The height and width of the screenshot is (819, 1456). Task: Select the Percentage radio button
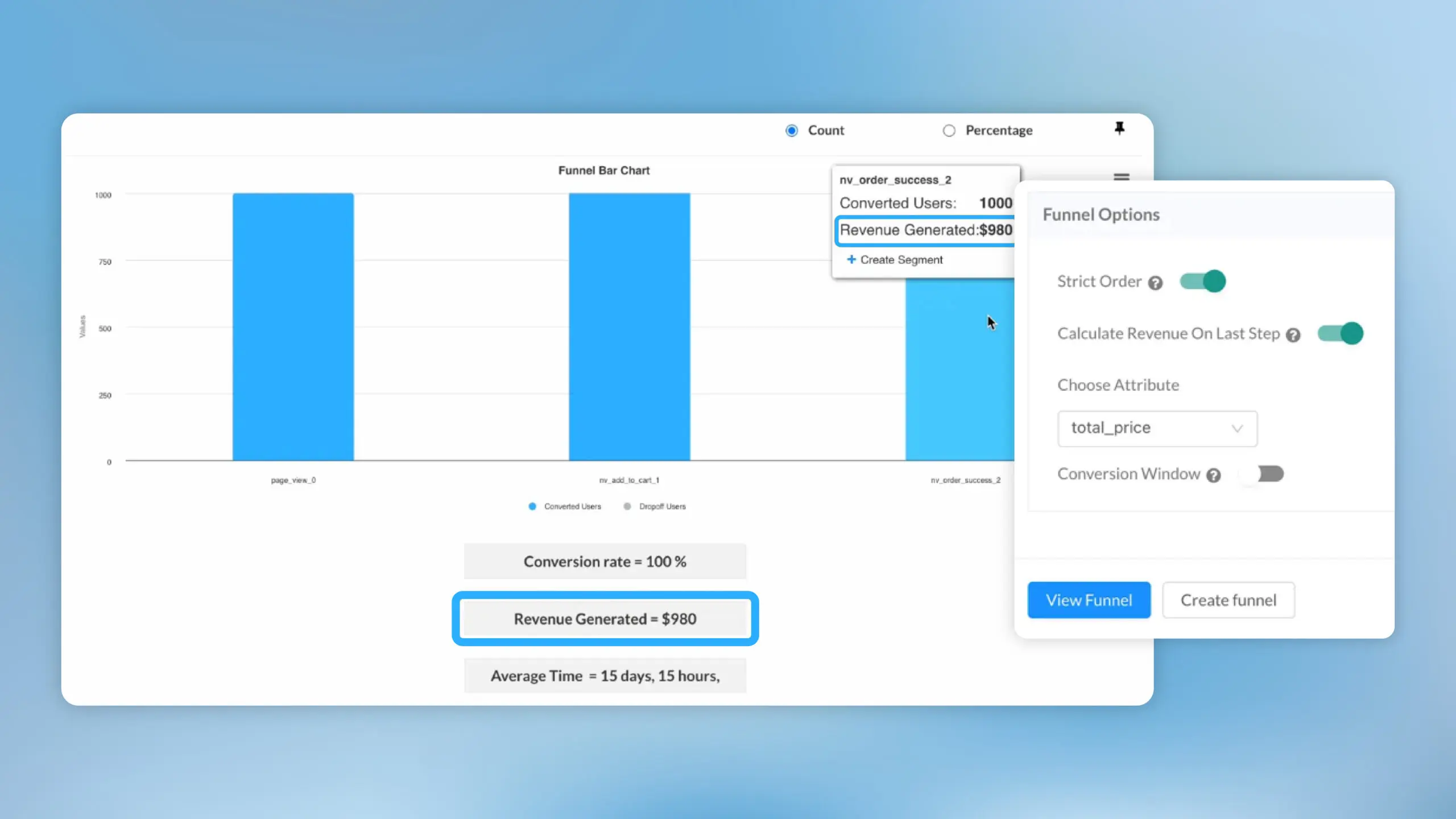(949, 131)
